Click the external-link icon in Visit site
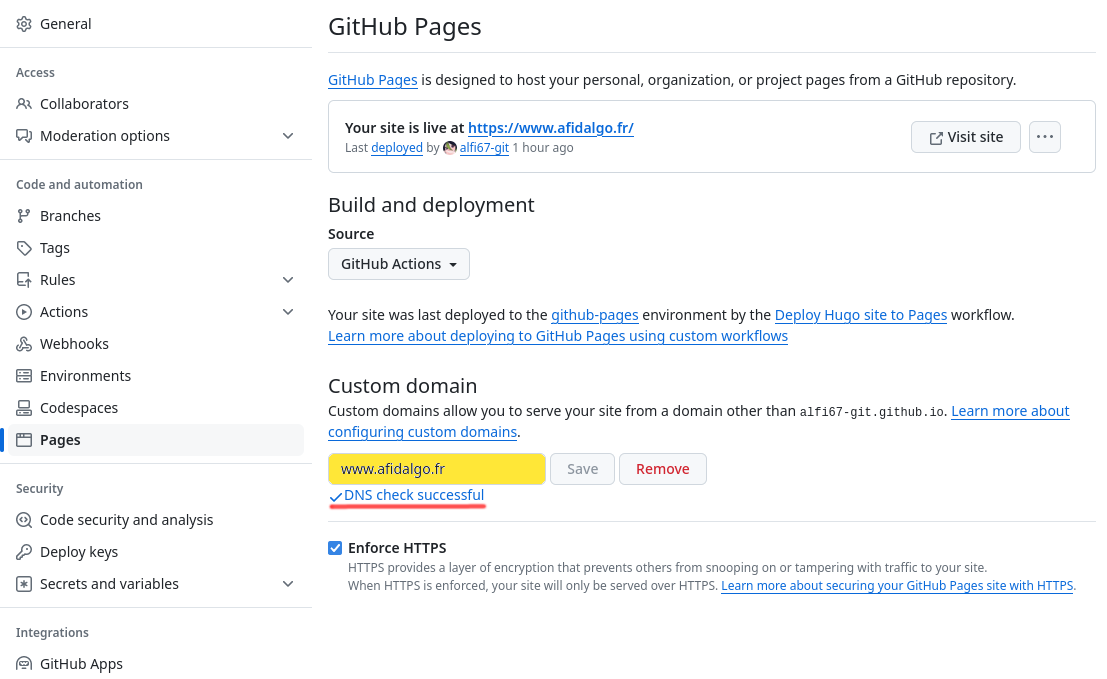 [x=936, y=138]
